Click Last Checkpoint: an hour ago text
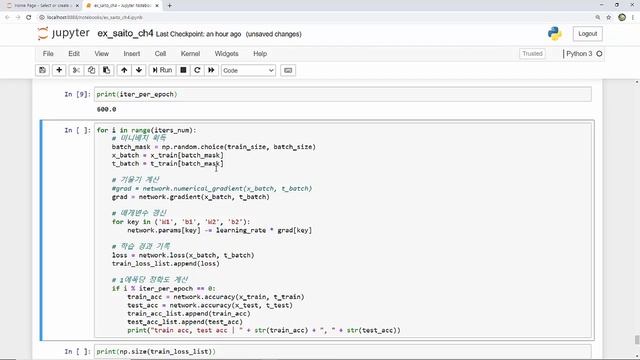This screenshot has width=640, height=360. click(x=198, y=34)
